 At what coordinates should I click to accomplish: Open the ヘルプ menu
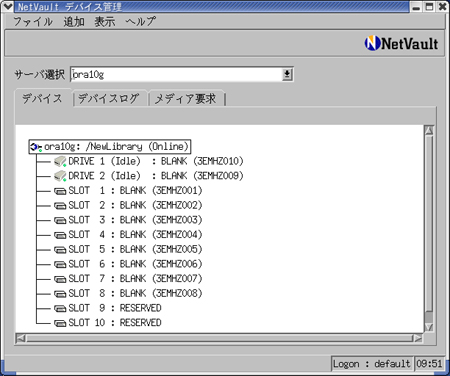pos(140,22)
